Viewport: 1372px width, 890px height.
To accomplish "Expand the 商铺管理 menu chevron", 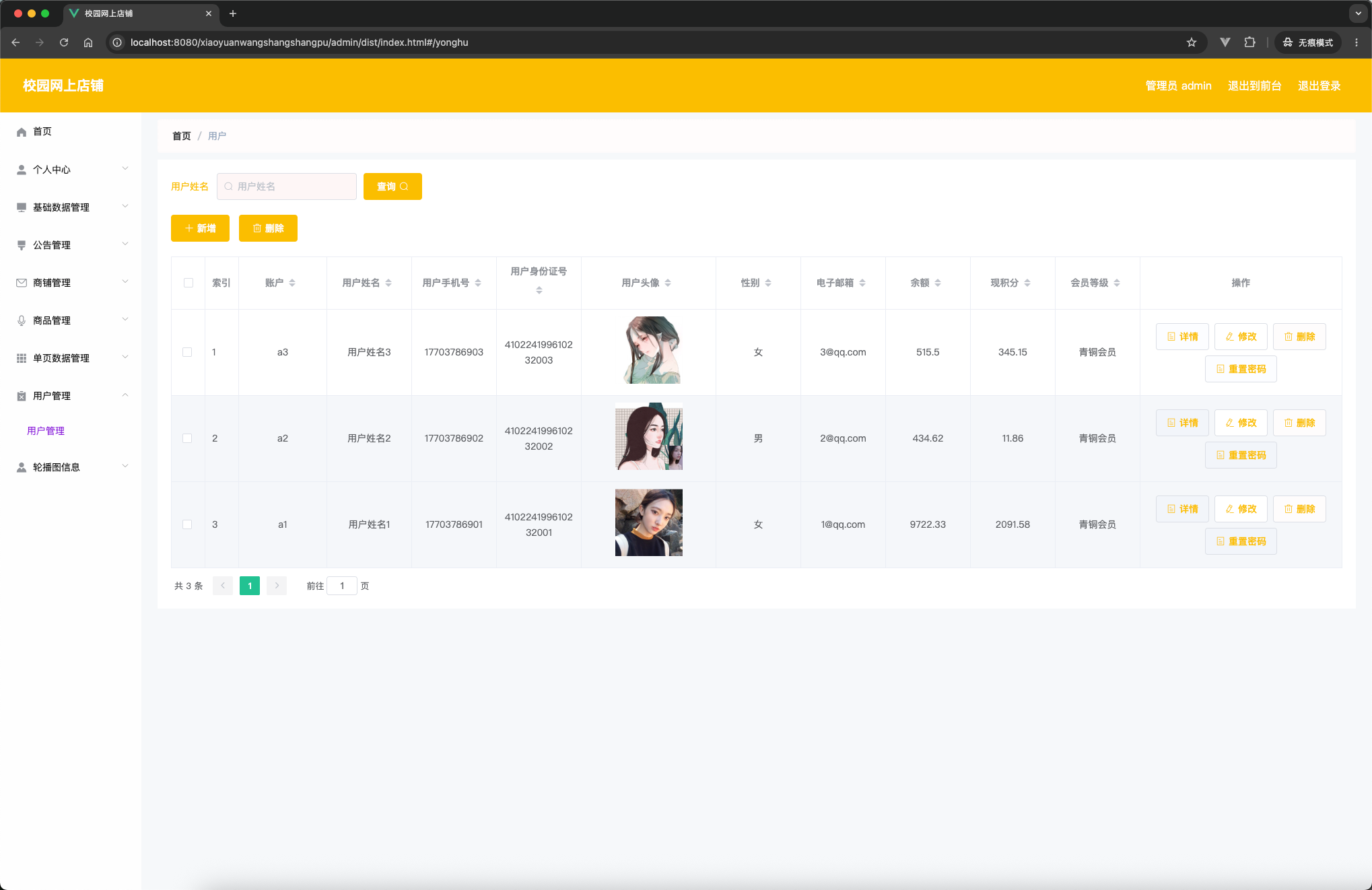I will (125, 282).
